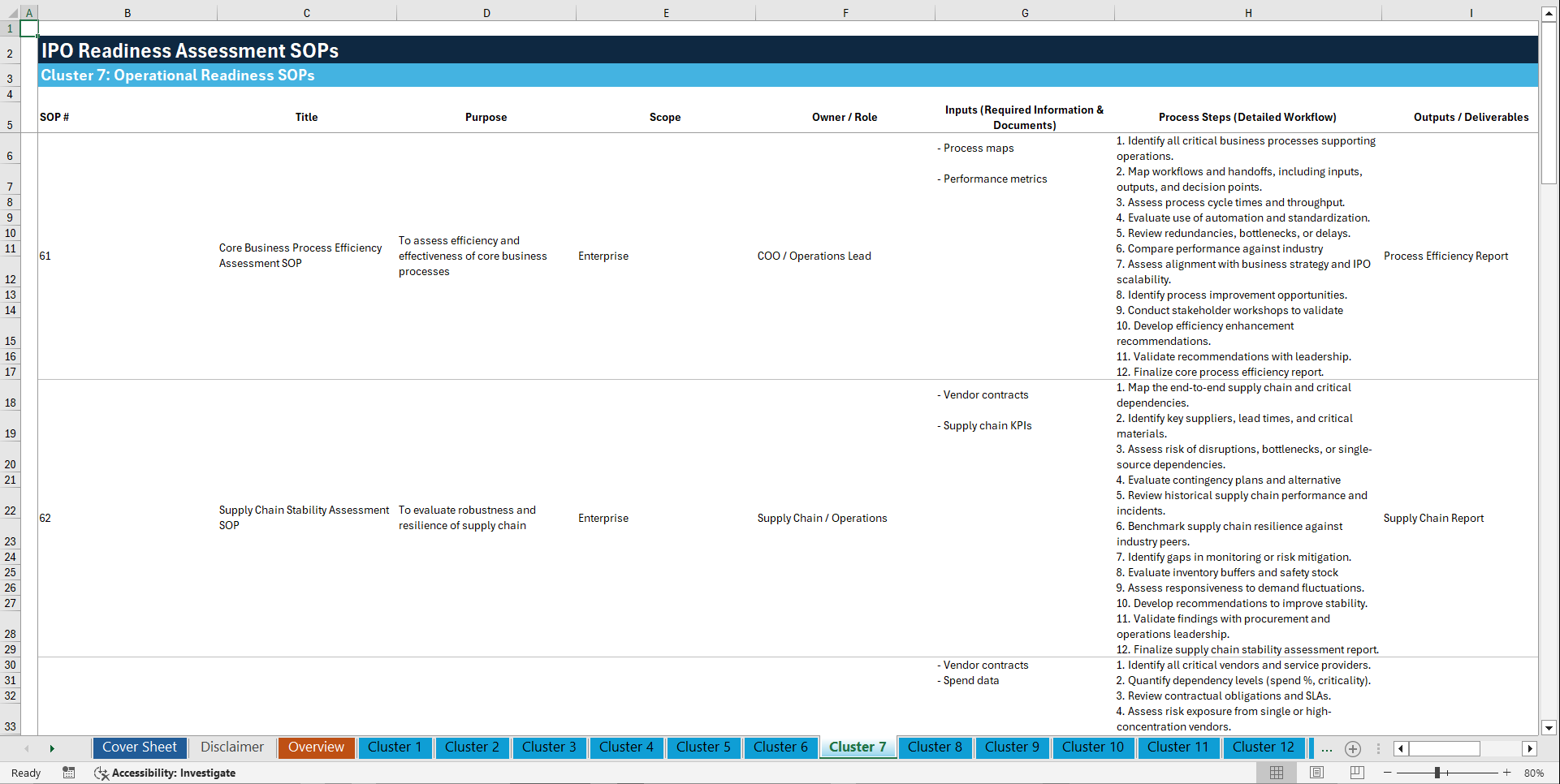Select column header D
This screenshot has width=1560, height=784.
(x=486, y=12)
